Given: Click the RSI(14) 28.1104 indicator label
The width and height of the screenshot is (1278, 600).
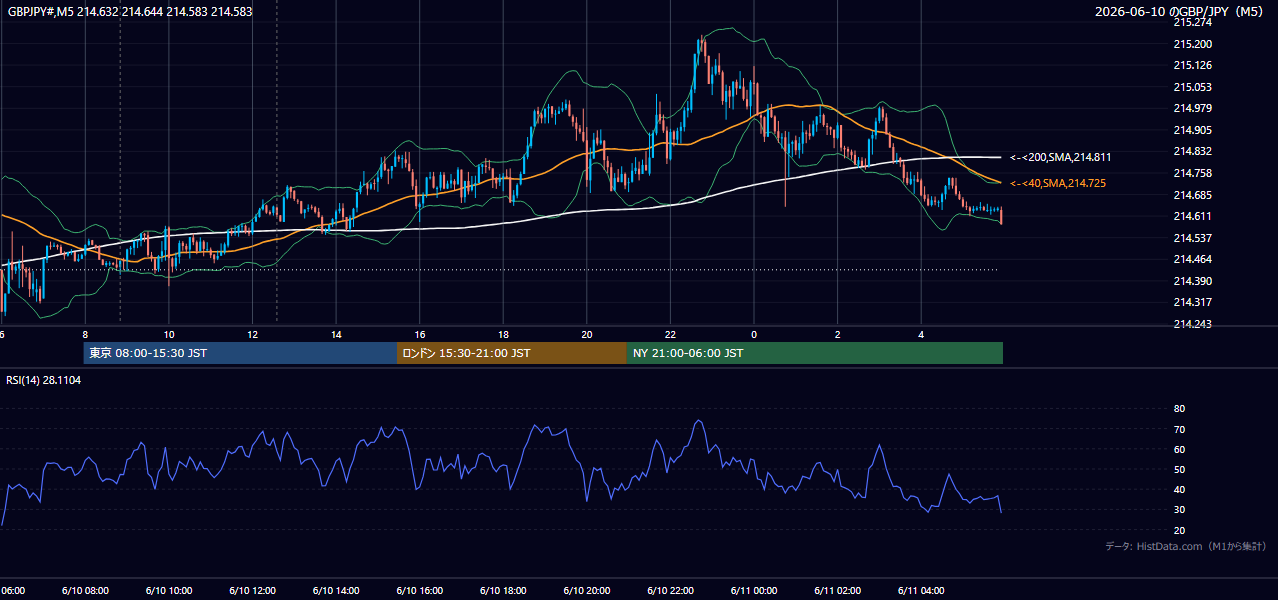Looking at the screenshot, I should [44, 380].
